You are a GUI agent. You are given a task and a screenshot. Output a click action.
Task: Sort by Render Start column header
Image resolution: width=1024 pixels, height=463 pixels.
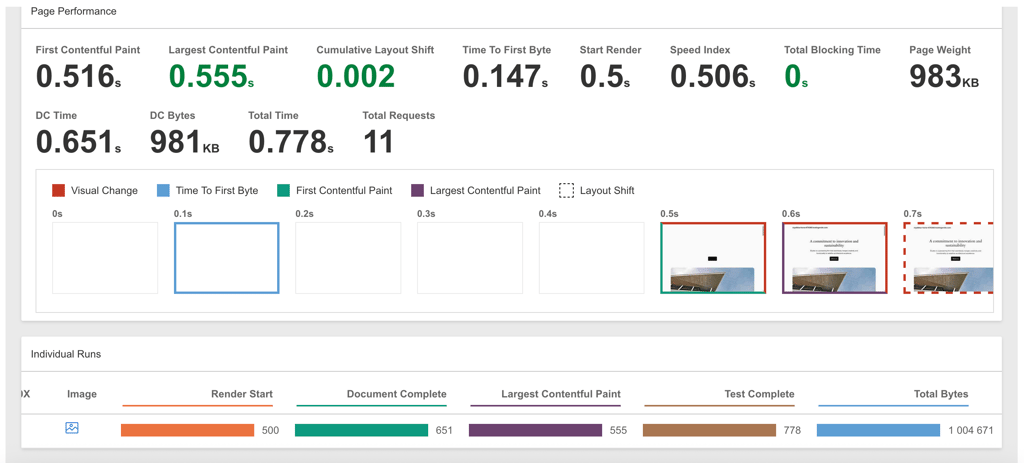point(242,394)
